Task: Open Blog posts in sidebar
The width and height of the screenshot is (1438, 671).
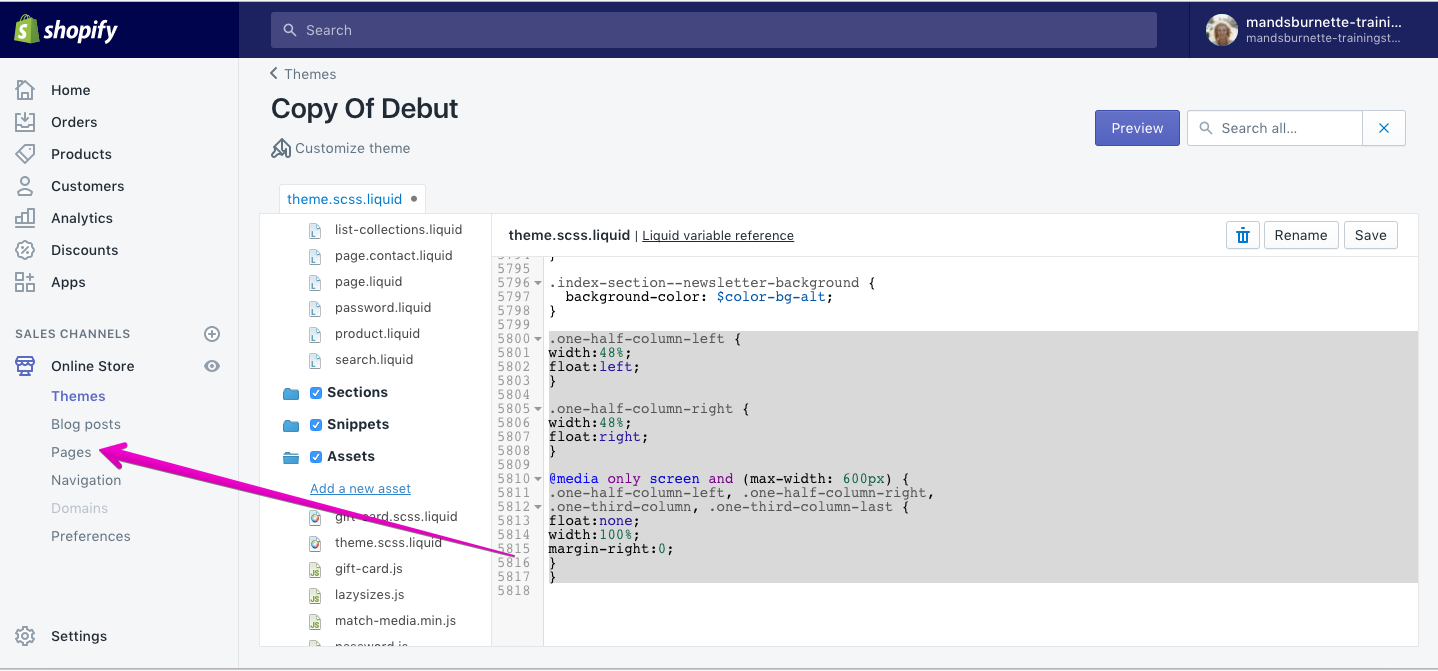Action: coord(86,424)
